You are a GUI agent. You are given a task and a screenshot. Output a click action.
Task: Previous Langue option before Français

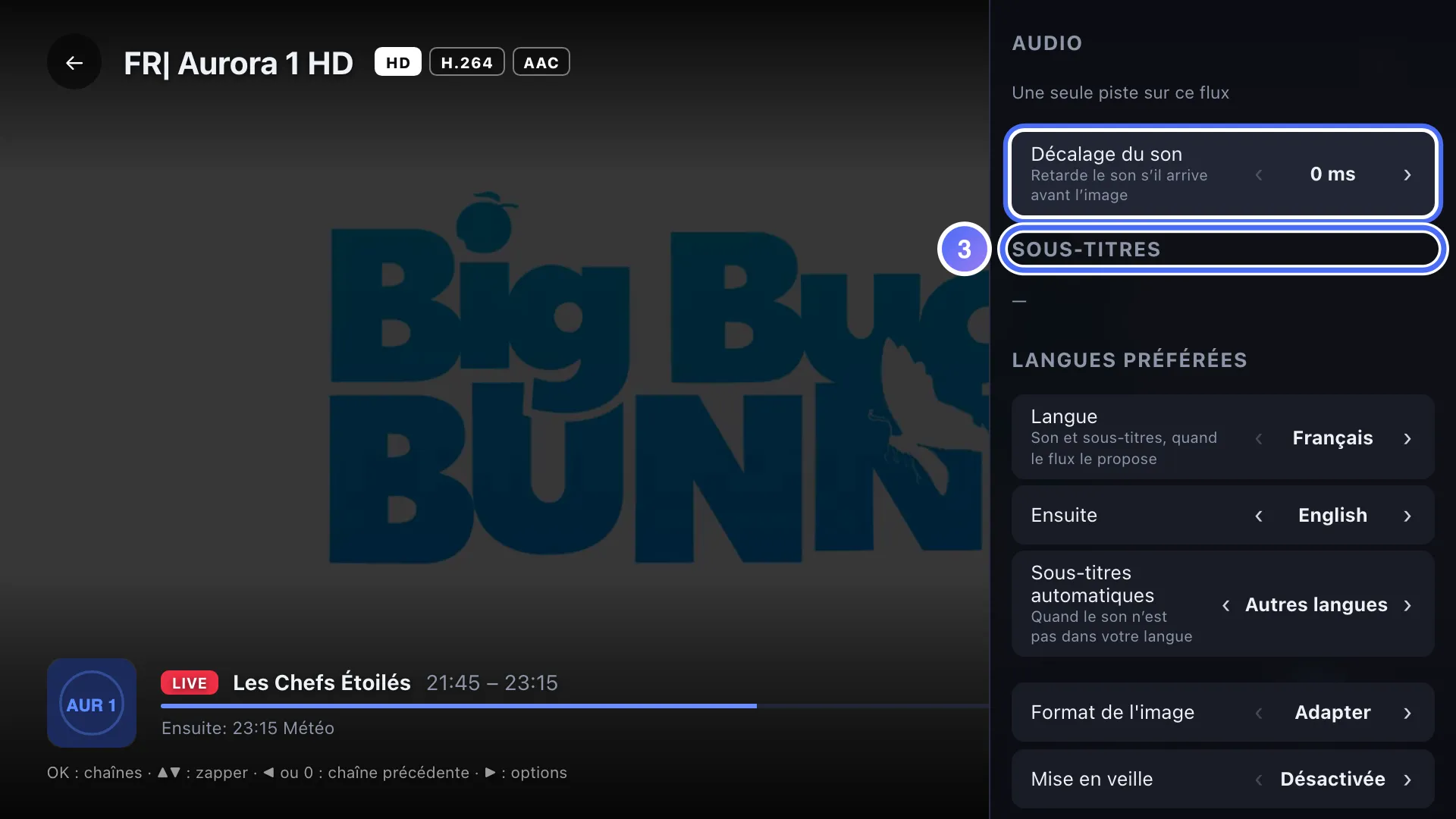tap(1259, 438)
